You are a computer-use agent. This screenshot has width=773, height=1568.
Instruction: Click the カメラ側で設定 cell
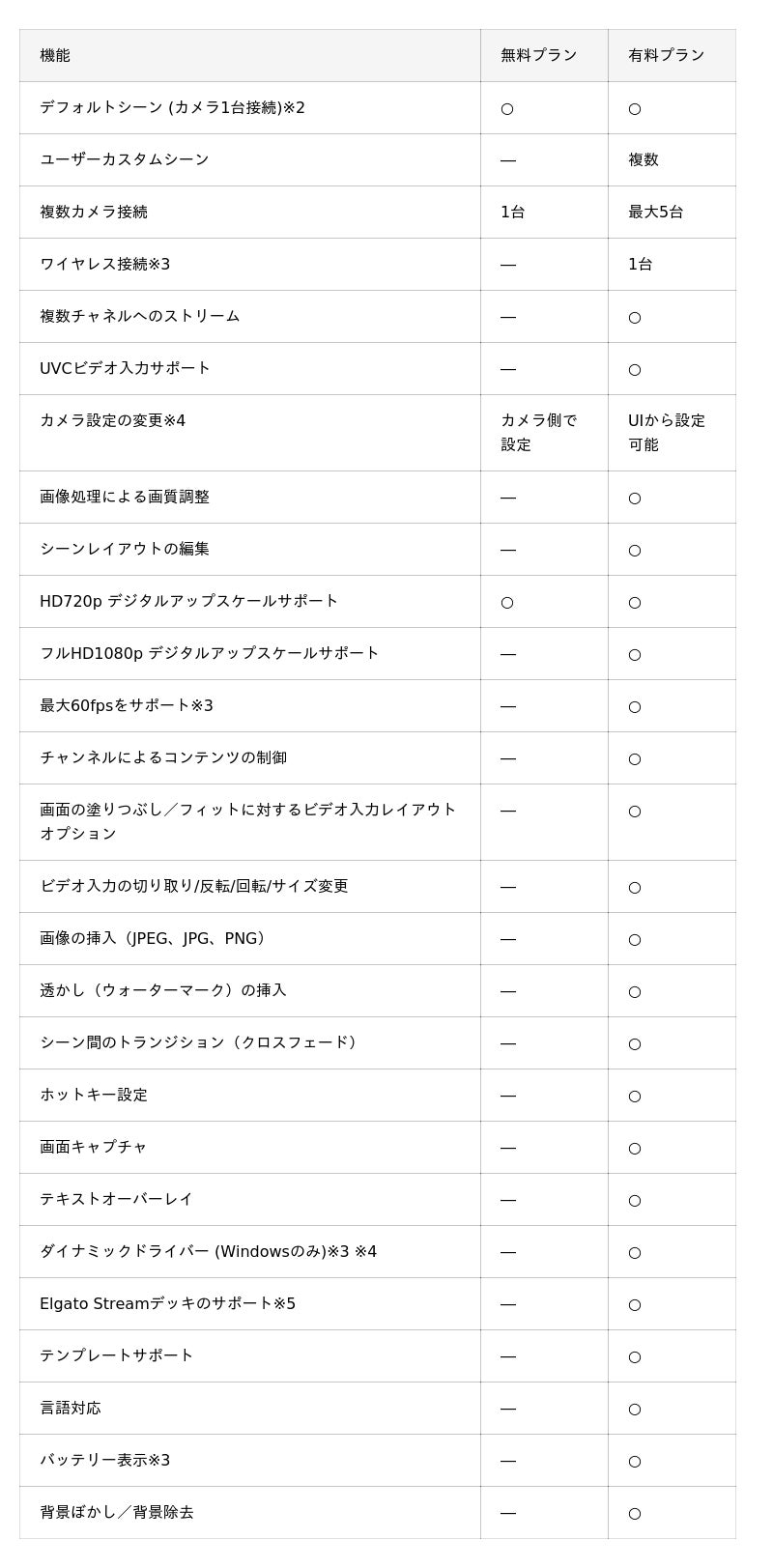pos(538,433)
